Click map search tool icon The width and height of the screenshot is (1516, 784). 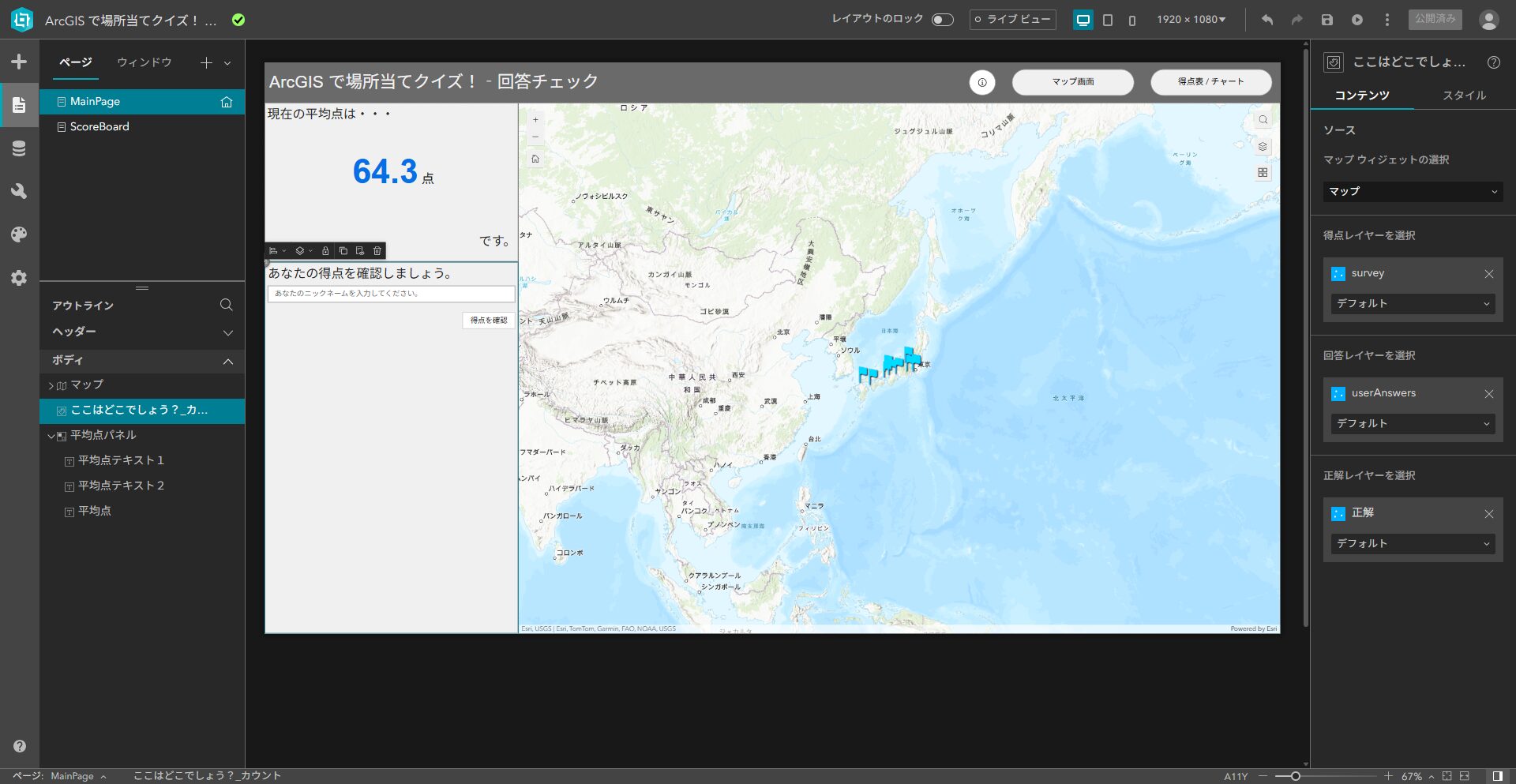pyautogui.click(x=1263, y=120)
